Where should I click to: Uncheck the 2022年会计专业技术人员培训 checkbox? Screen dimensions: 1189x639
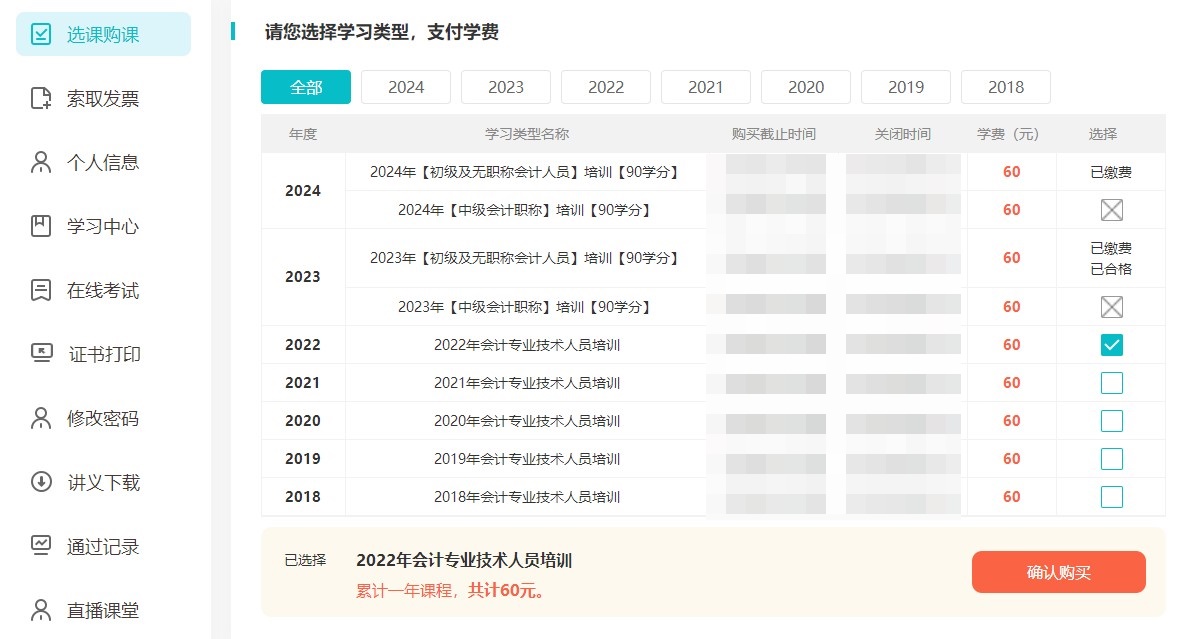(1111, 345)
